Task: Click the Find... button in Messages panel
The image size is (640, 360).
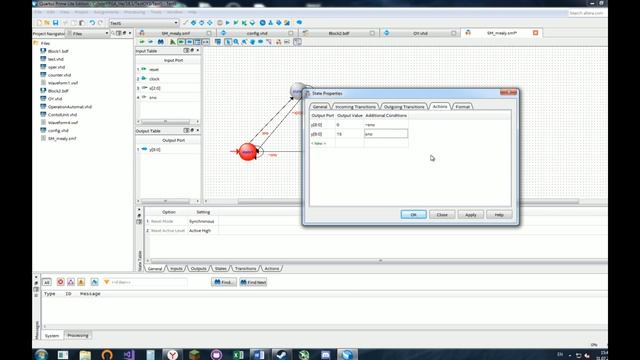Action: pyautogui.click(x=224, y=282)
